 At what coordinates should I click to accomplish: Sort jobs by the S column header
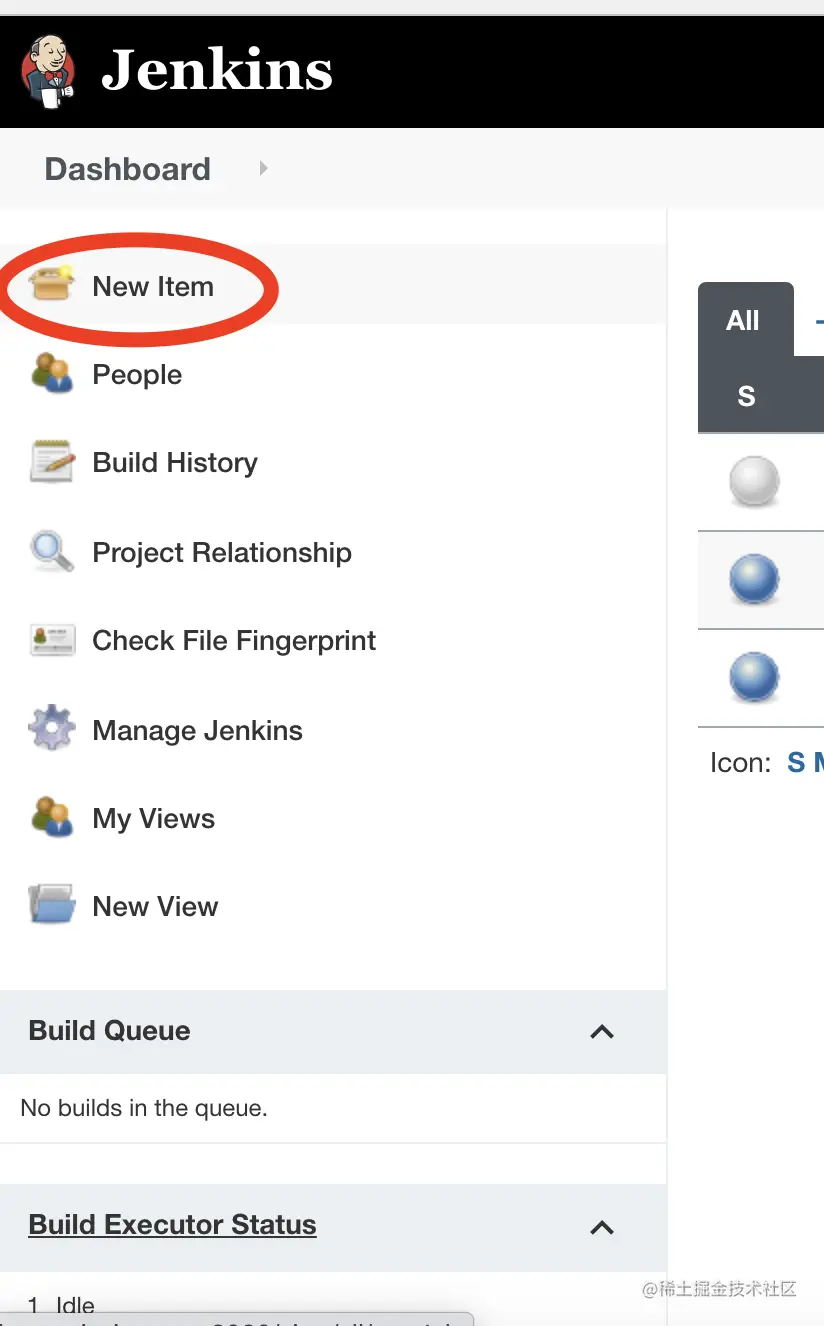coord(746,397)
